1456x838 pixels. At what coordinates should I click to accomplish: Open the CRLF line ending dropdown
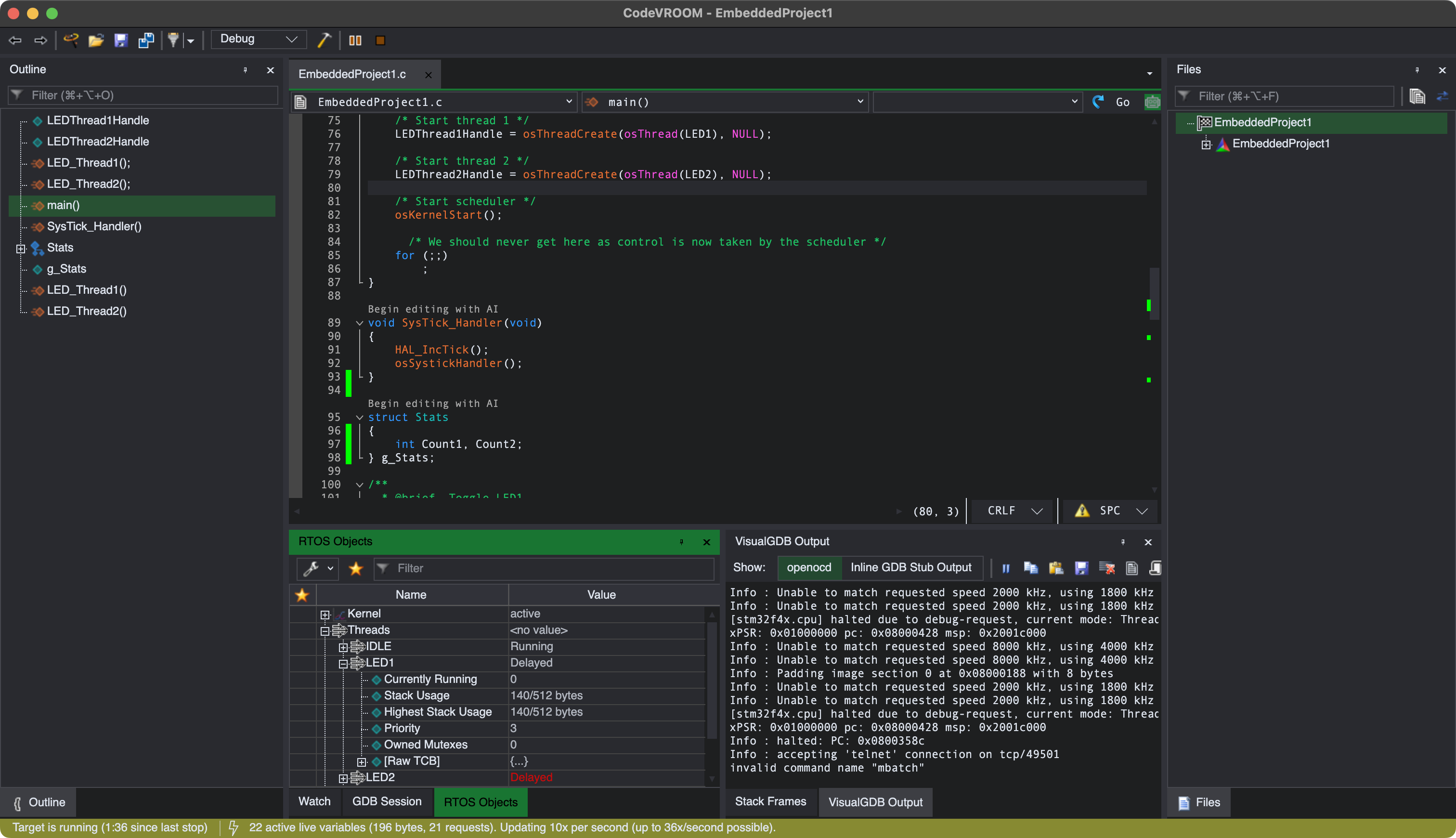tap(1014, 511)
